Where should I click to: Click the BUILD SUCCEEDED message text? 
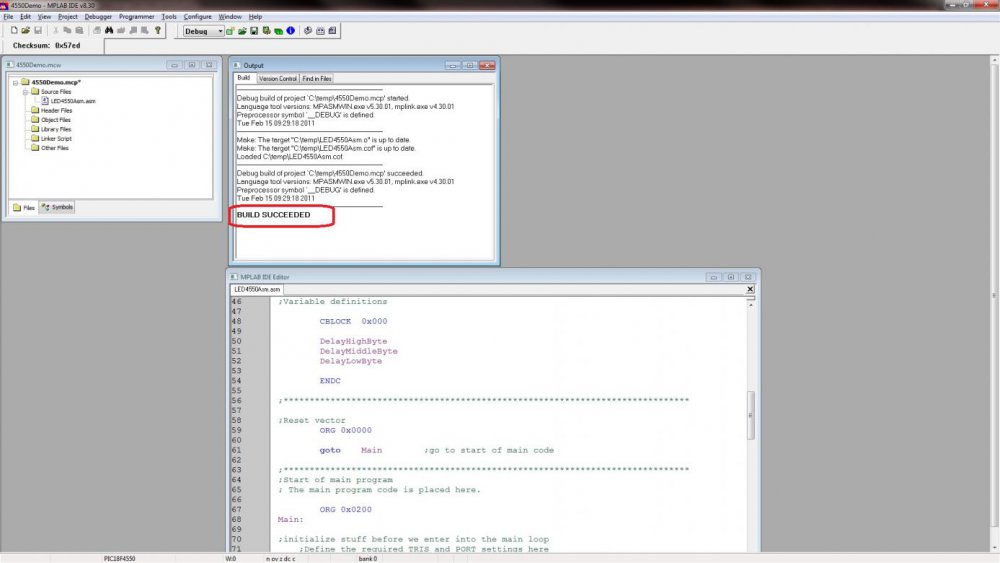coord(274,215)
